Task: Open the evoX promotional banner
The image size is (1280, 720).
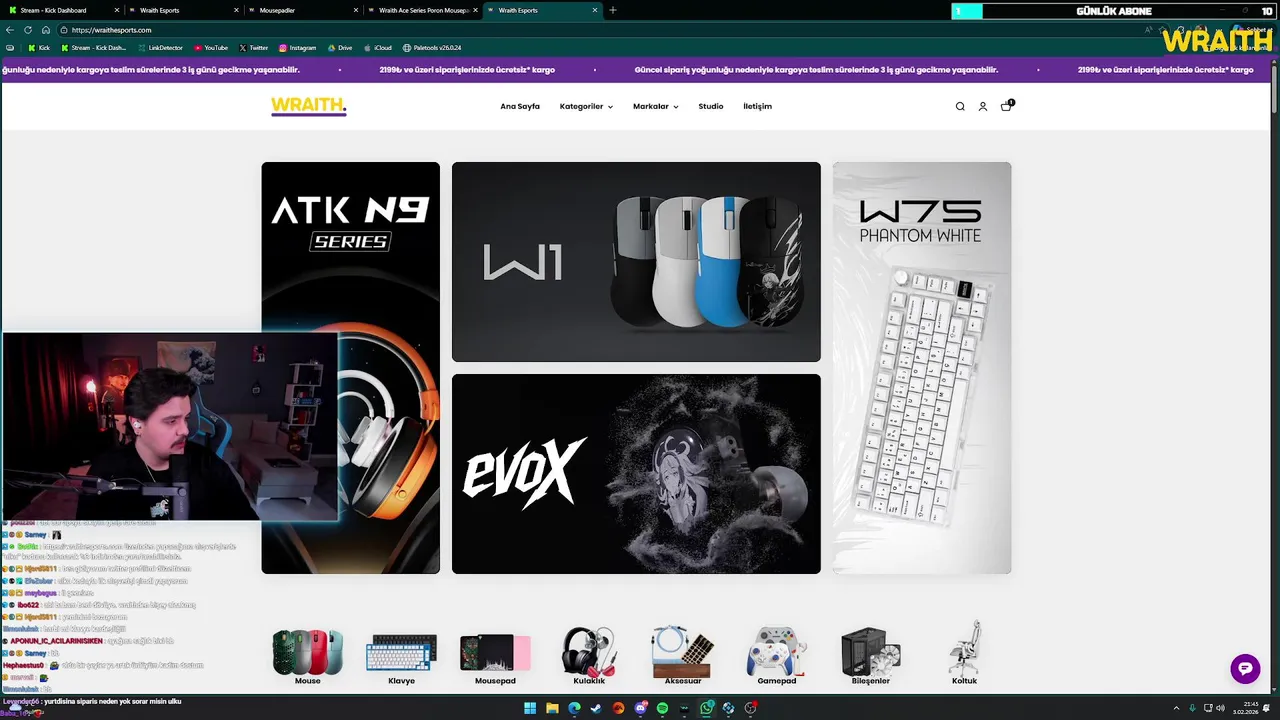Action: pos(636,474)
